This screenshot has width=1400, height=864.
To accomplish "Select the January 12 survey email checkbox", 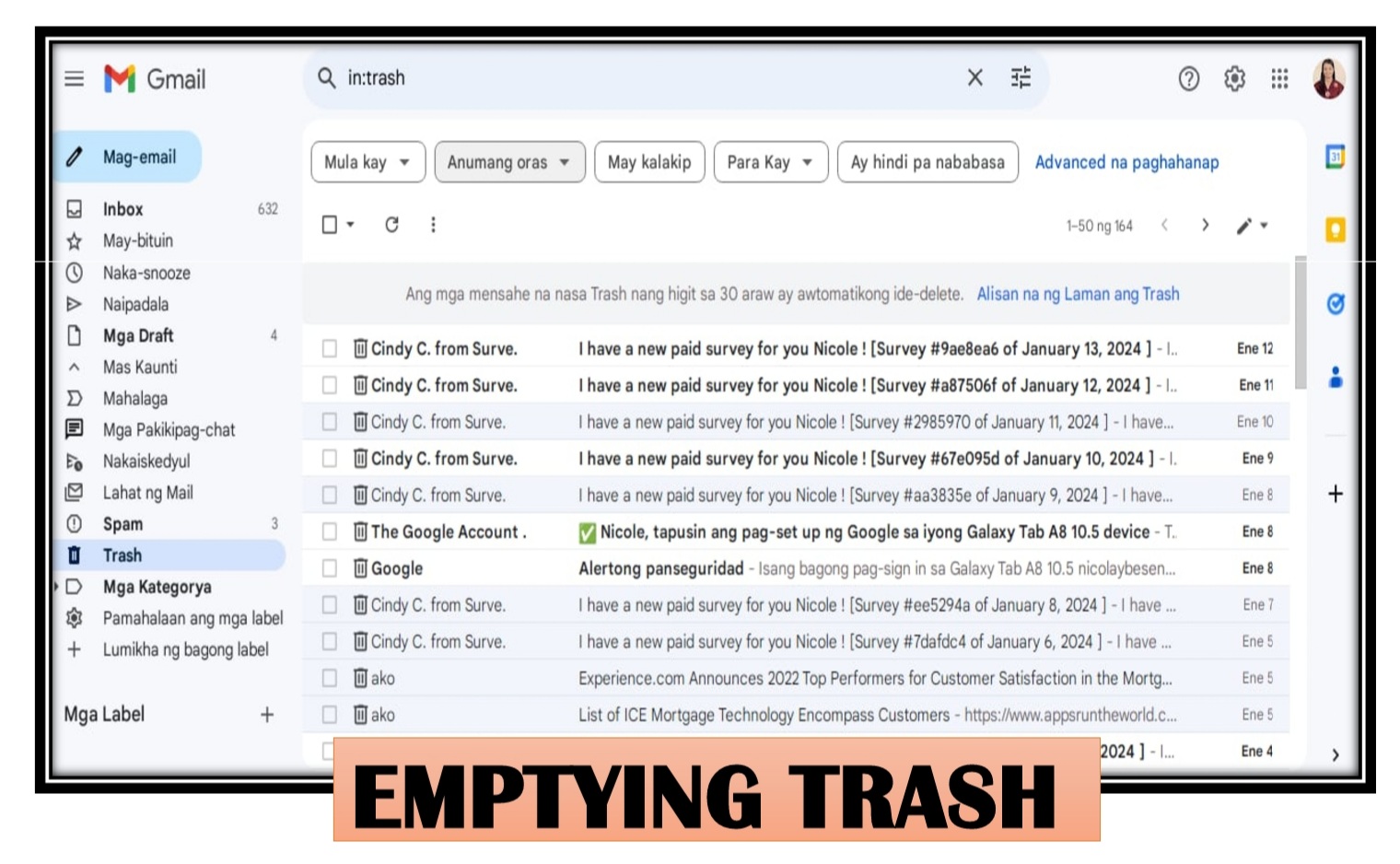I will (x=329, y=385).
